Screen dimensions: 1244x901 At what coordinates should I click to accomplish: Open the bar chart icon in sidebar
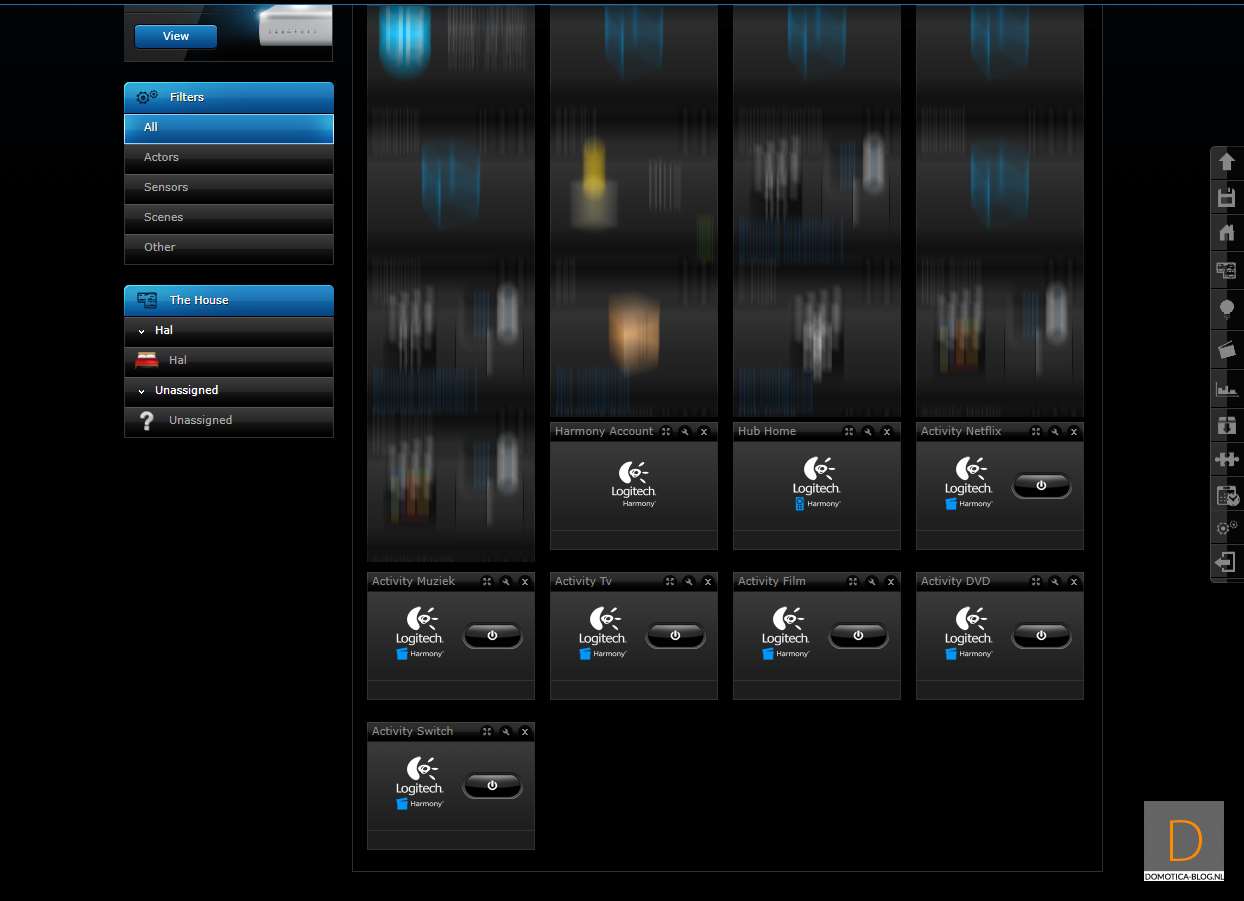tap(1226, 389)
